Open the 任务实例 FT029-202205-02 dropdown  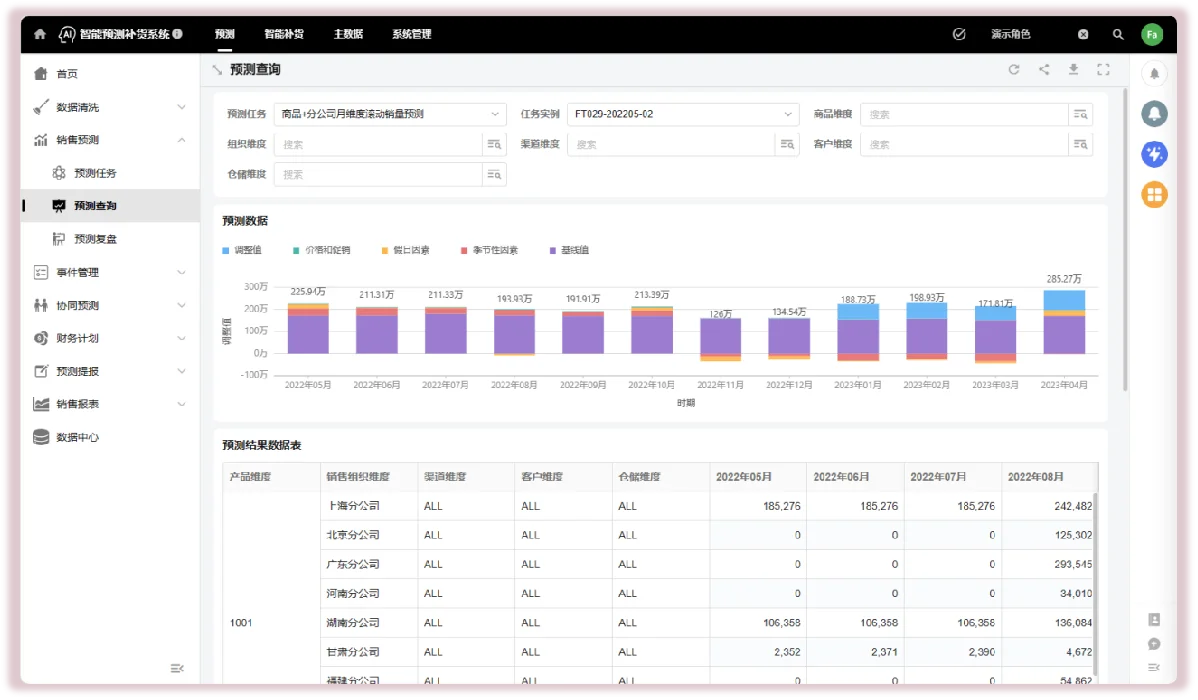pos(682,114)
